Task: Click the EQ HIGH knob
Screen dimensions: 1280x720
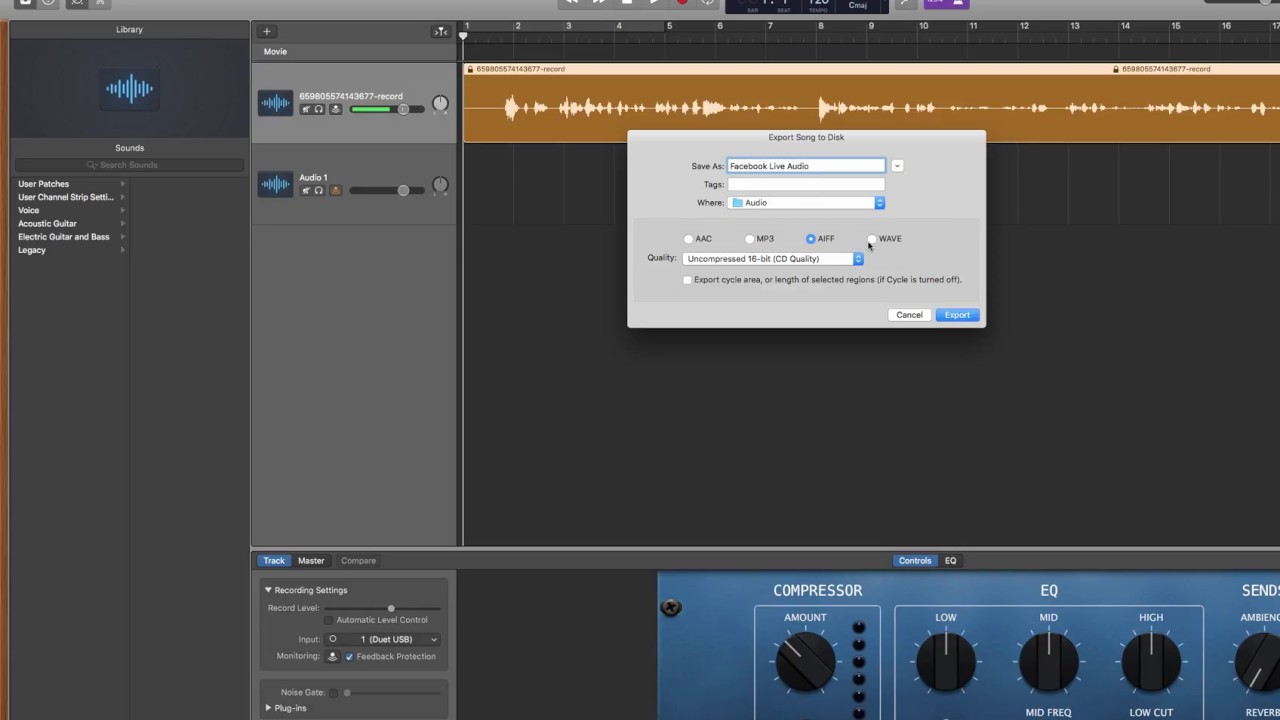Action: pyautogui.click(x=1151, y=662)
